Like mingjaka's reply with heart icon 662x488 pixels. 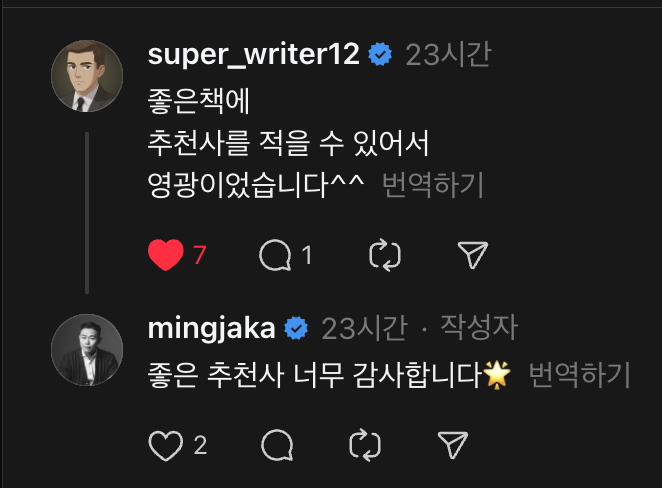164,445
